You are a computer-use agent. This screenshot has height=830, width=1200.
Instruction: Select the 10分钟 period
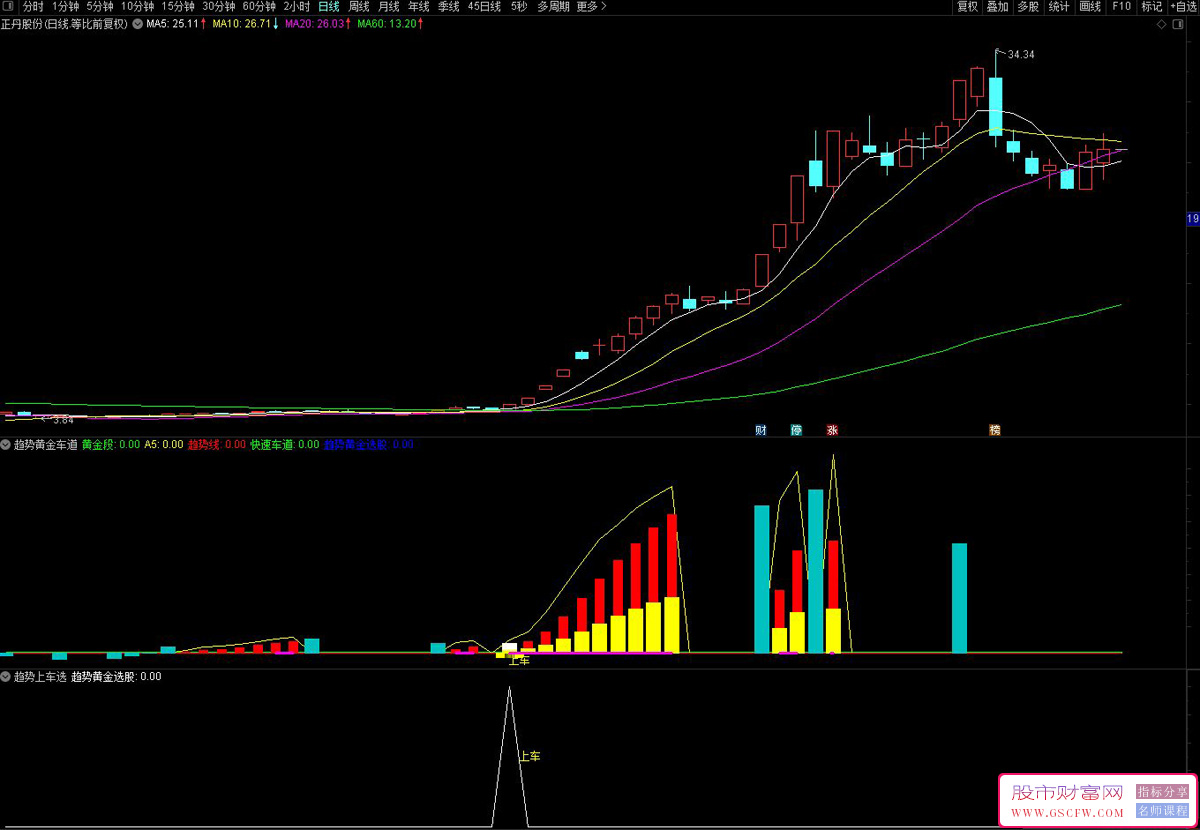pyautogui.click(x=138, y=6)
